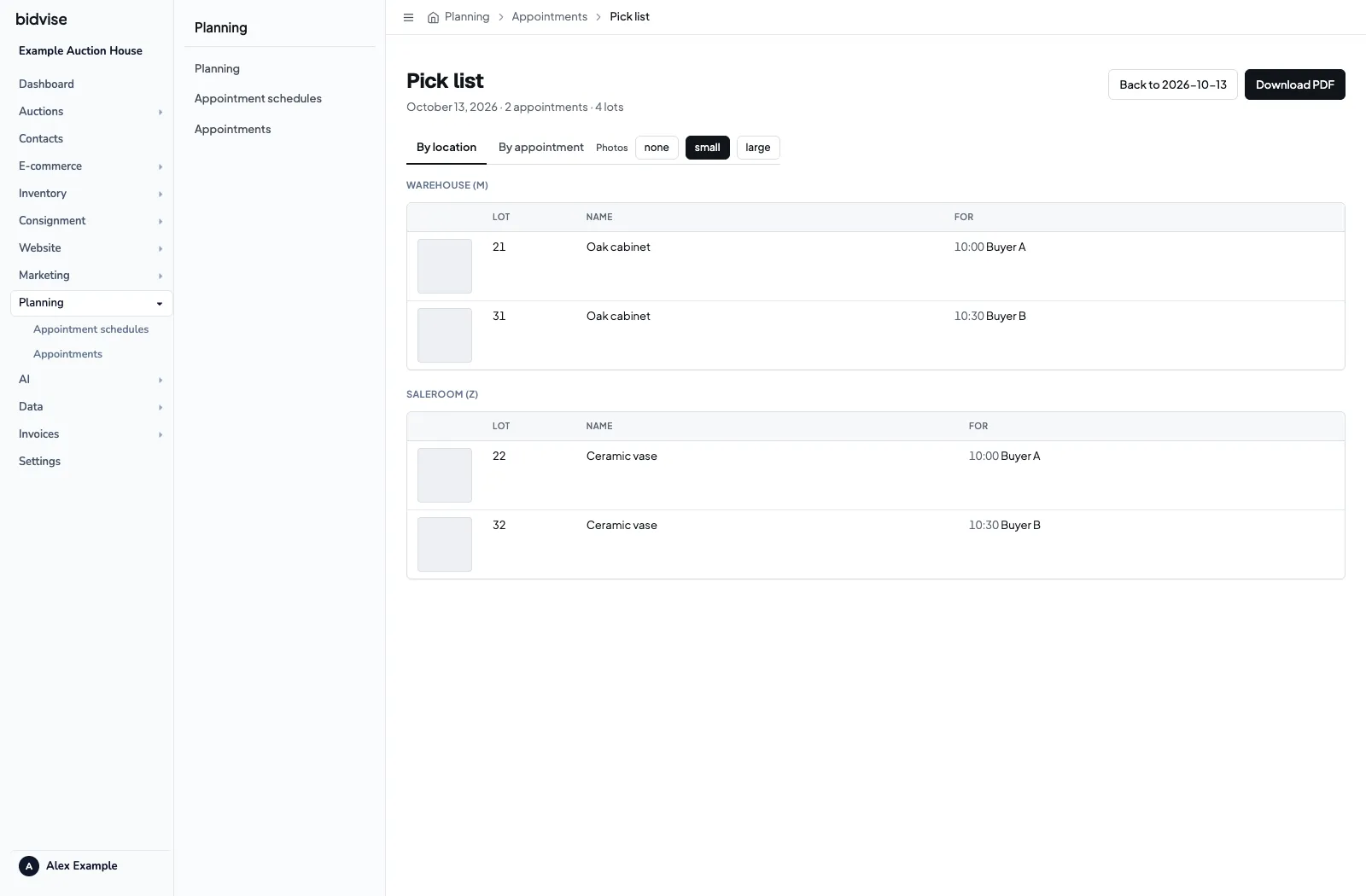Open Appointments in sidebar submenu
This screenshot has width=1366, height=896.
coord(67,354)
